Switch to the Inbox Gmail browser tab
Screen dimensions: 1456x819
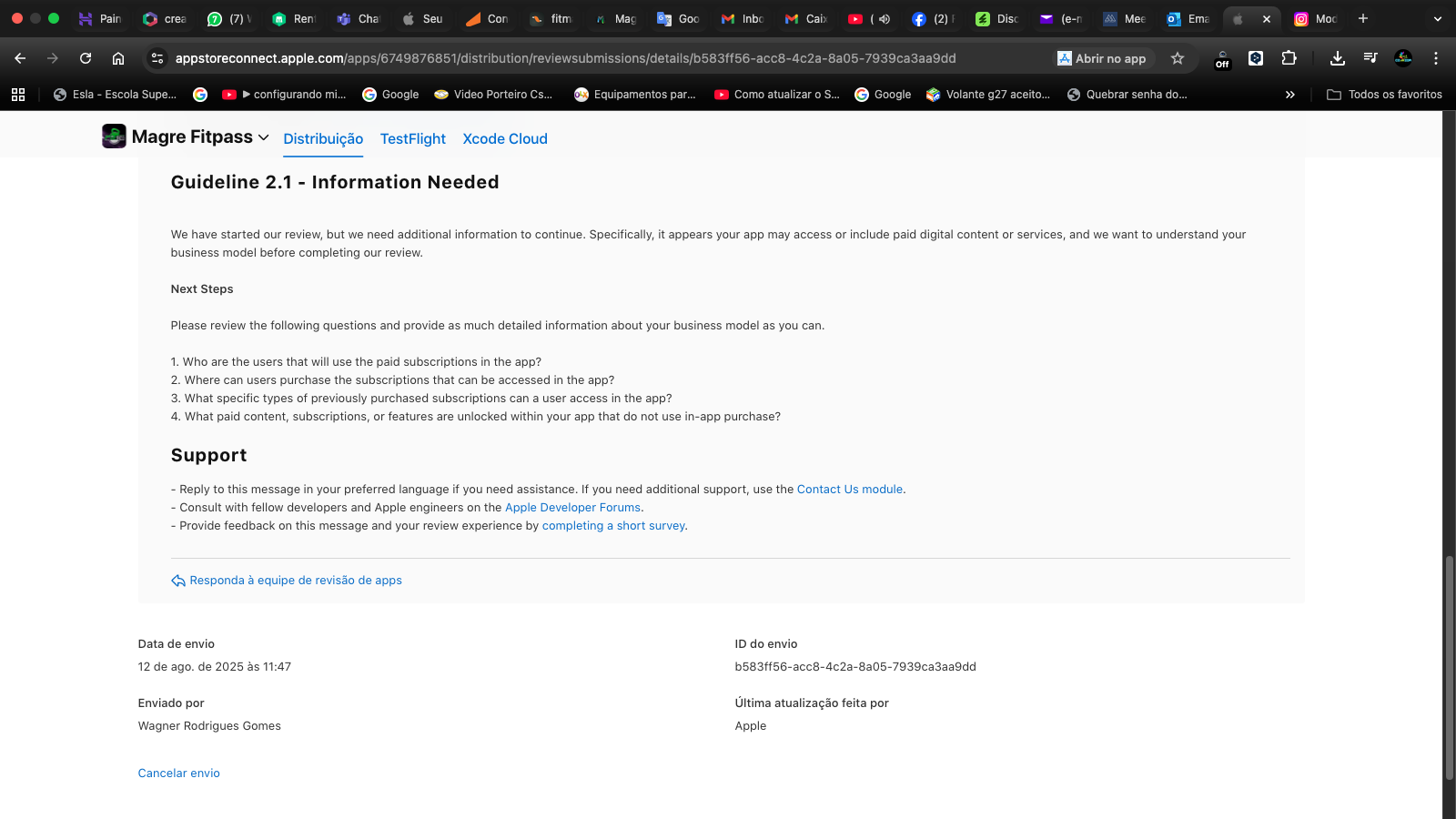(742, 18)
